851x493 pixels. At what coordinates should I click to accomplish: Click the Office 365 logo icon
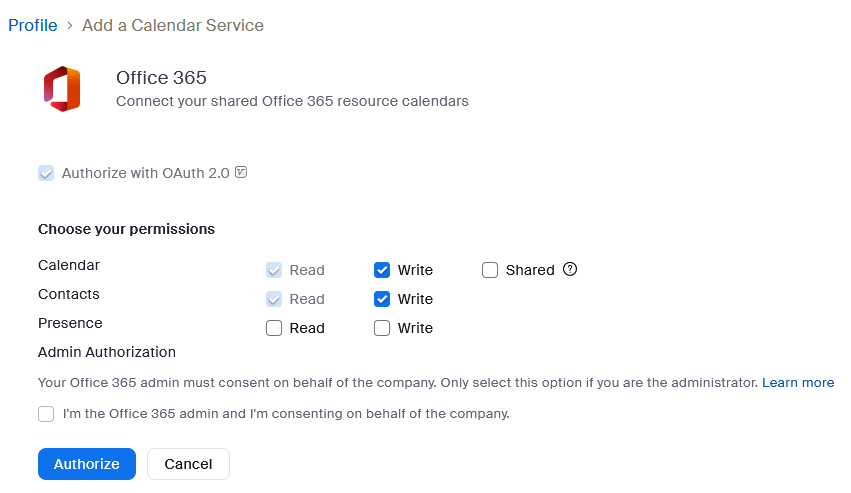point(62,88)
